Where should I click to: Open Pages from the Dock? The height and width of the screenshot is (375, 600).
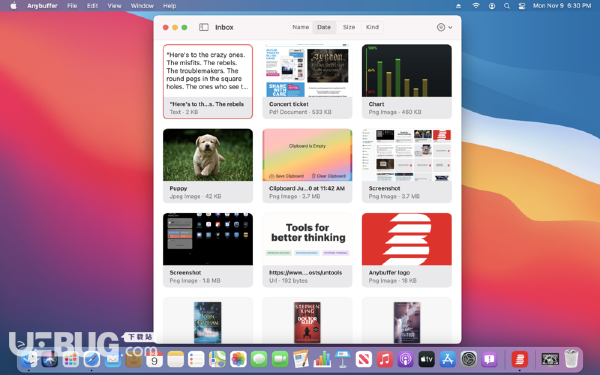click(301, 359)
